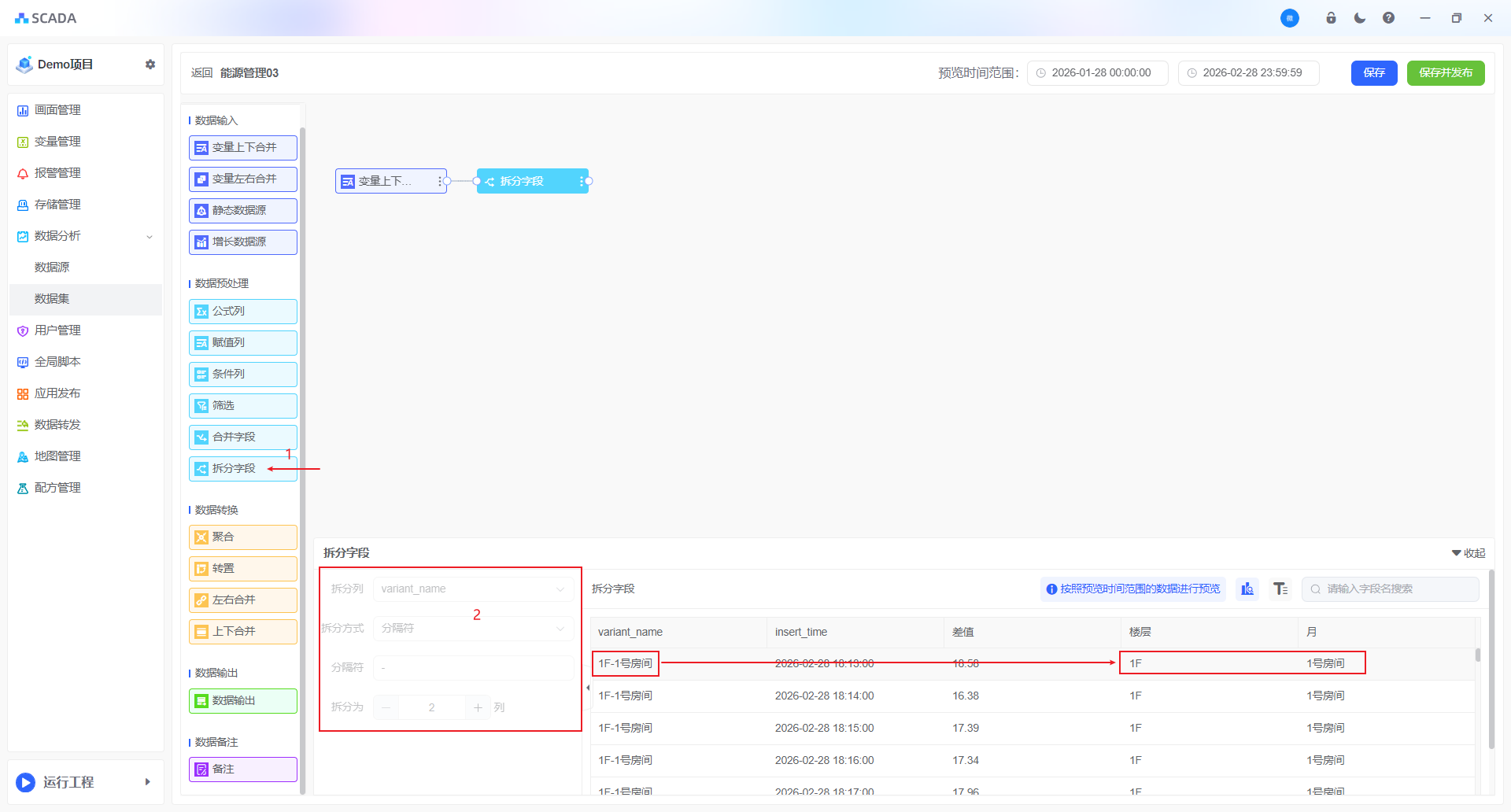Image resolution: width=1511 pixels, height=812 pixels.
Task: Select the 公式列 node tool
Action: [x=242, y=312]
